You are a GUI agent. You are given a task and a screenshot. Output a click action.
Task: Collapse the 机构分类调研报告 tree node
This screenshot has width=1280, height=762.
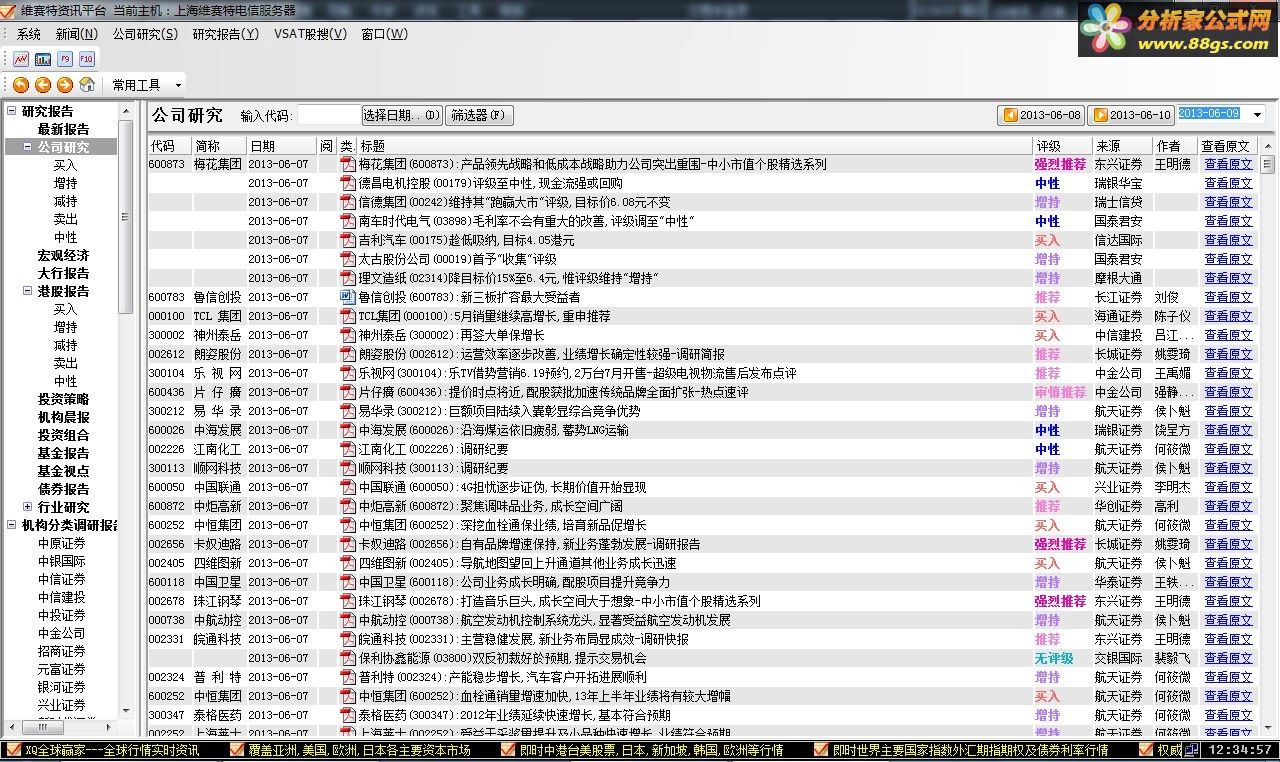(12, 525)
